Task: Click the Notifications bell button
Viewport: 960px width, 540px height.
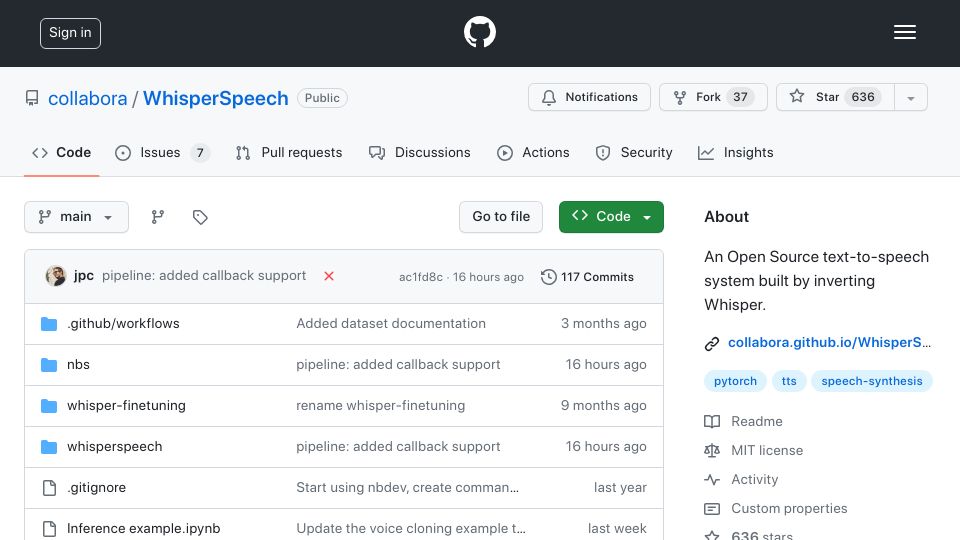Action: click(x=589, y=97)
